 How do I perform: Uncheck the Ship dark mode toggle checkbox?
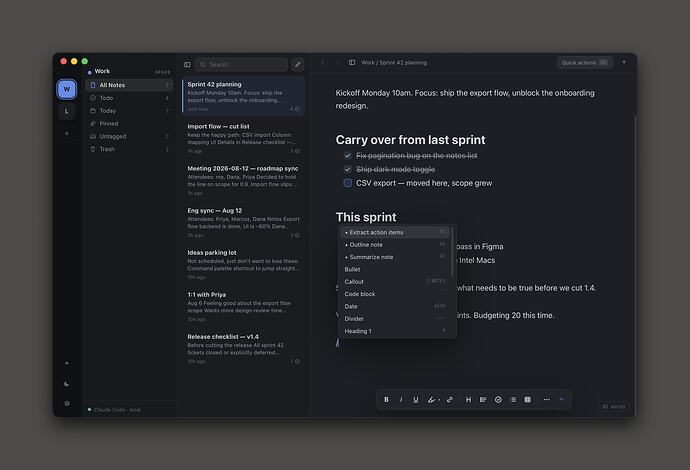[x=348, y=169]
